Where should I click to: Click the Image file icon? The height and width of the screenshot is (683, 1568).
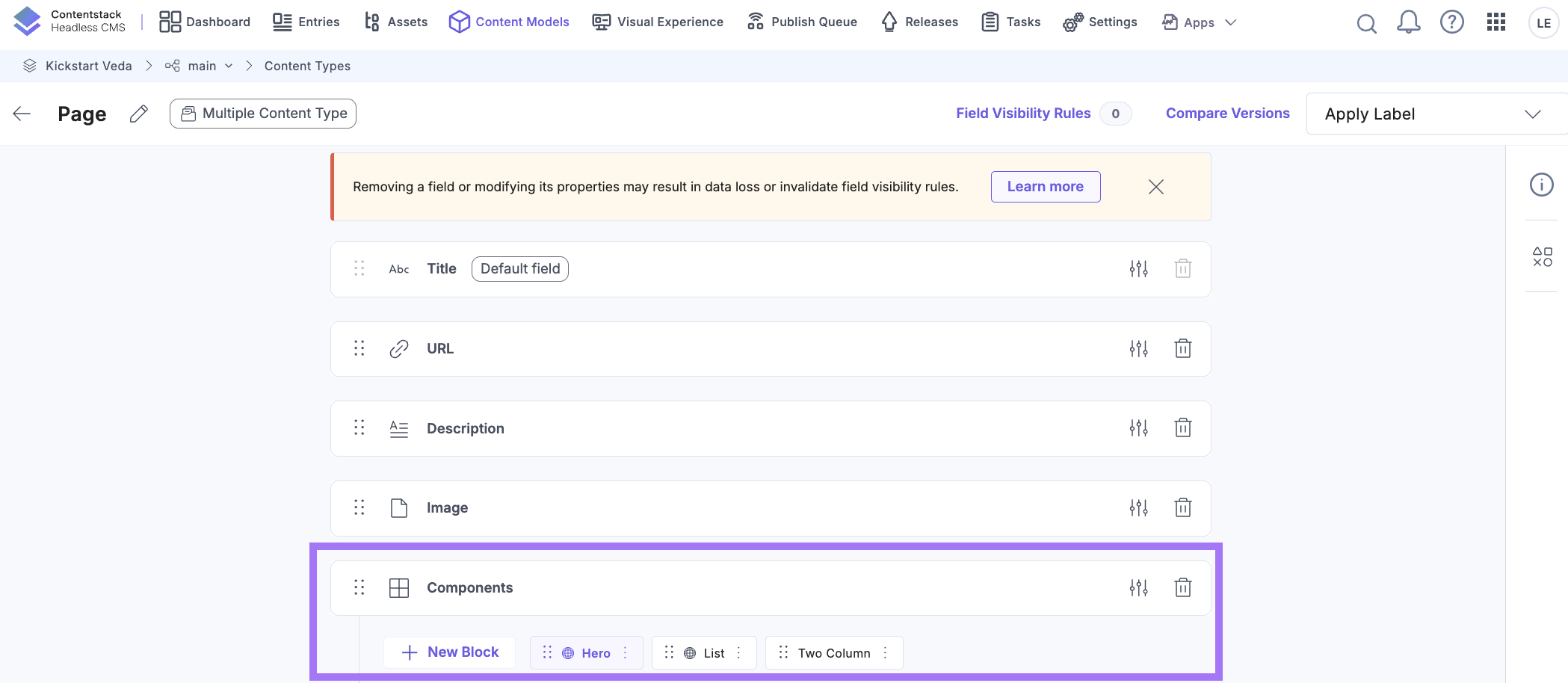click(x=399, y=508)
